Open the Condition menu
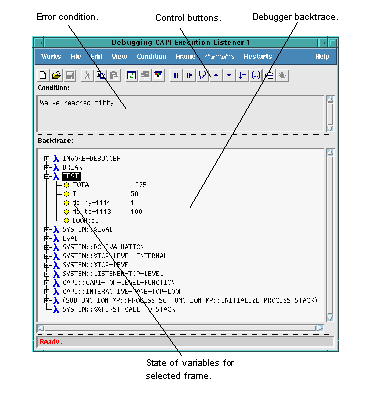The width and height of the screenshot is (374, 398). (x=151, y=57)
